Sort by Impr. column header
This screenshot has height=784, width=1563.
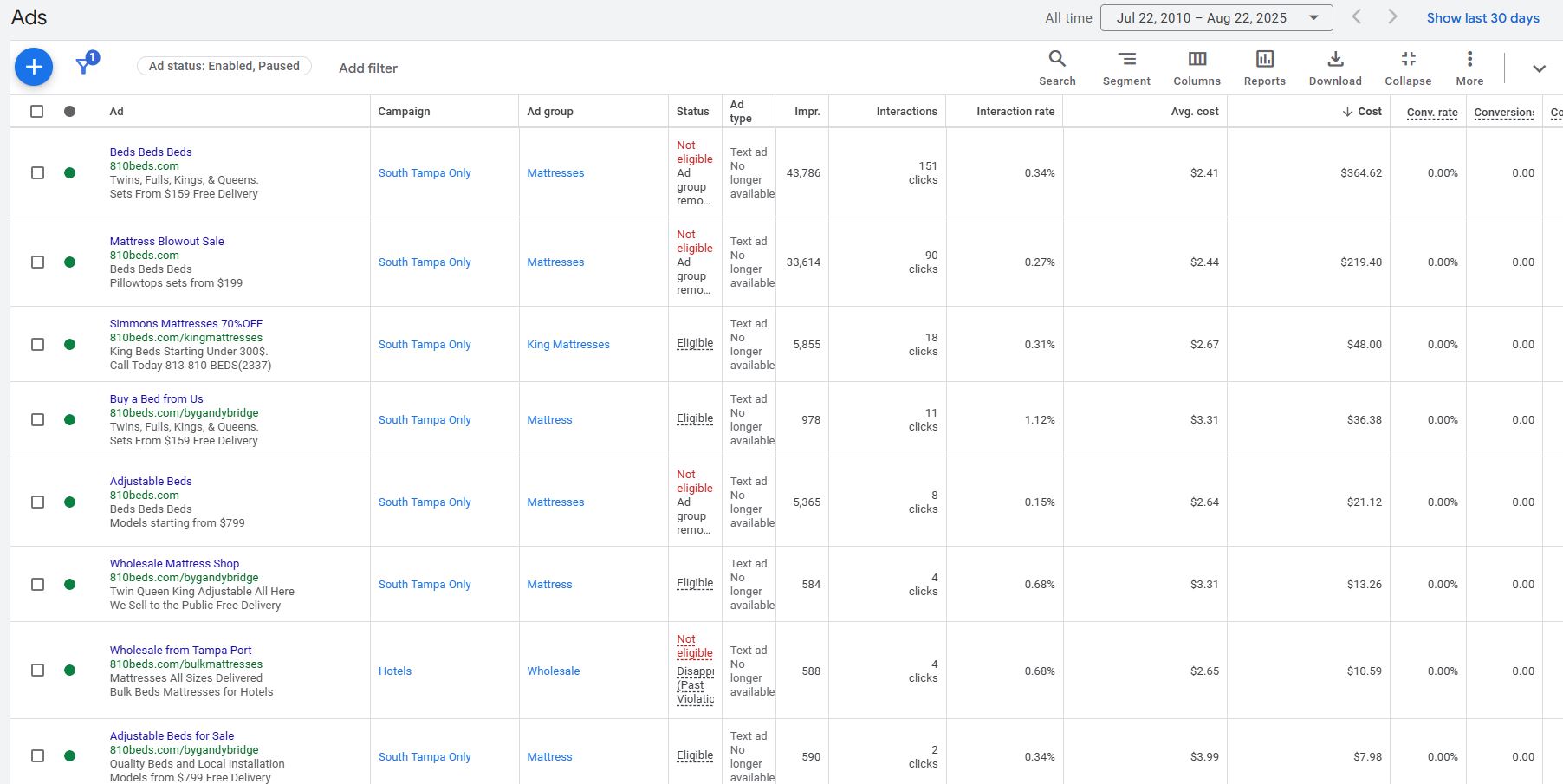click(x=807, y=111)
